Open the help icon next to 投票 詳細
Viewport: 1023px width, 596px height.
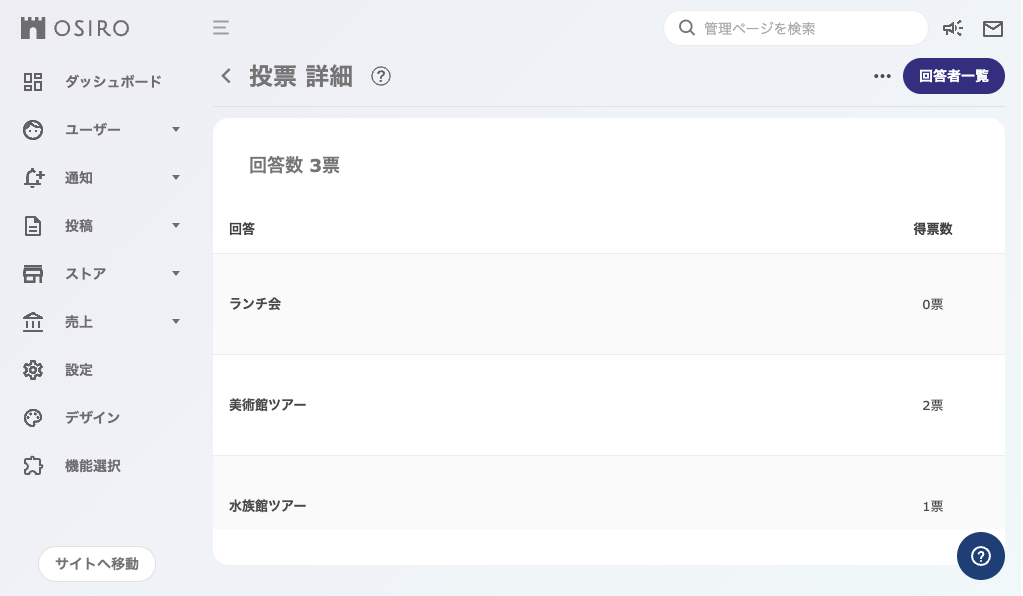pos(381,76)
